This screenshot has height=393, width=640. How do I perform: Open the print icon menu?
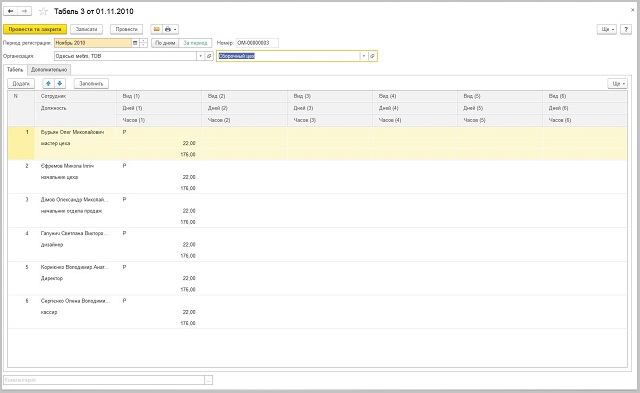click(171, 29)
